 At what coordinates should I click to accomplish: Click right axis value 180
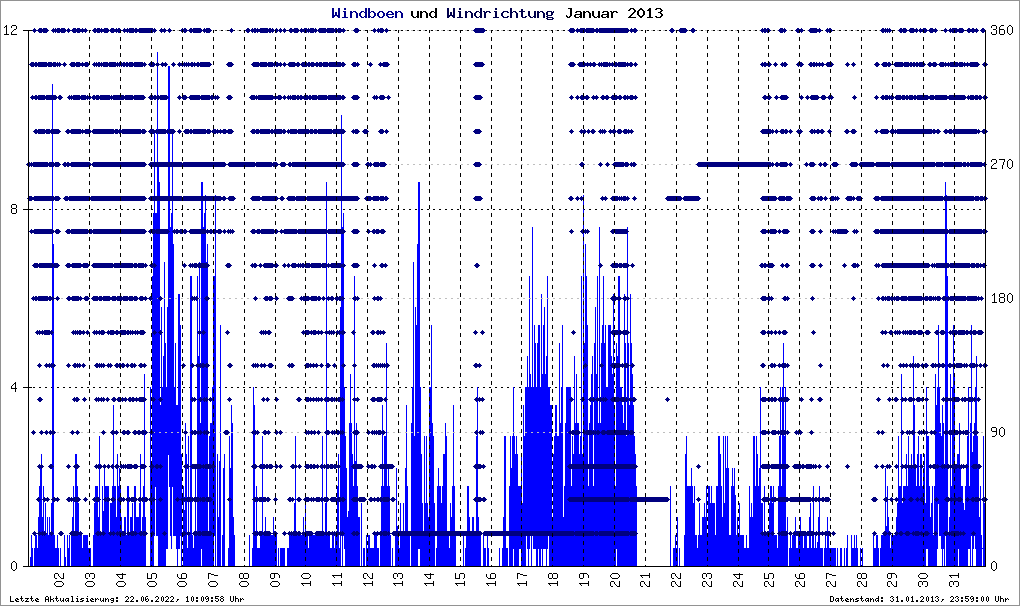point(1002,298)
